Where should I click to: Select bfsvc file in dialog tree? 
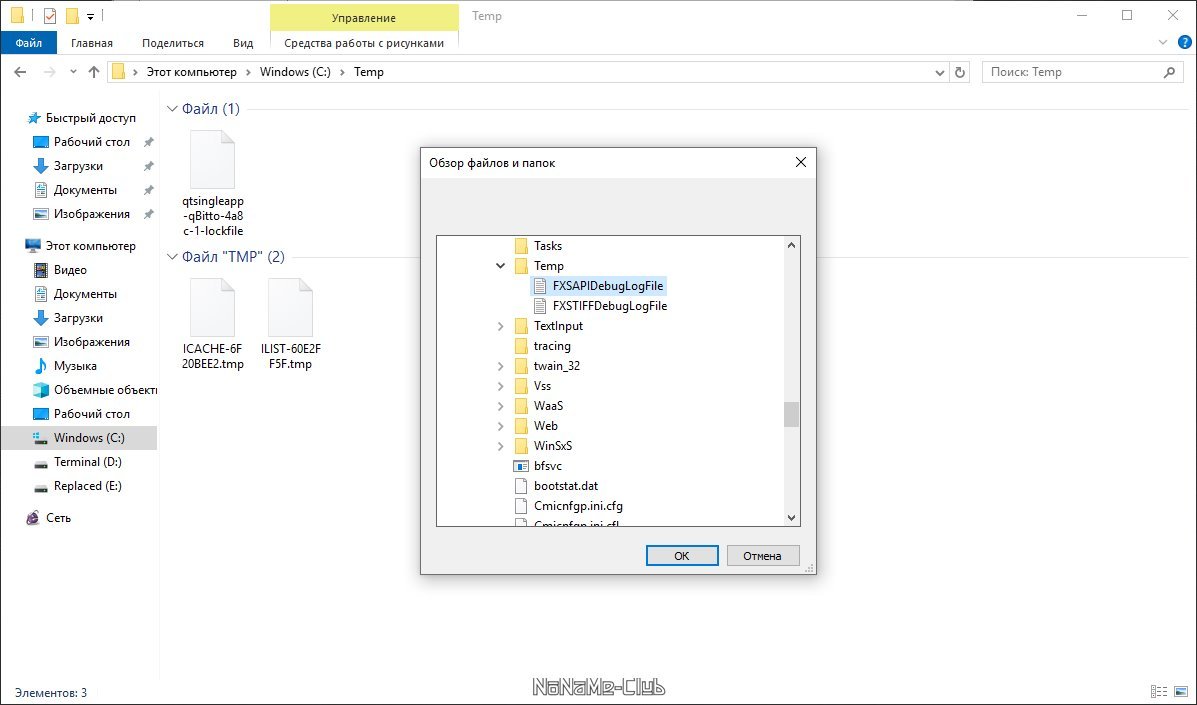click(x=547, y=465)
